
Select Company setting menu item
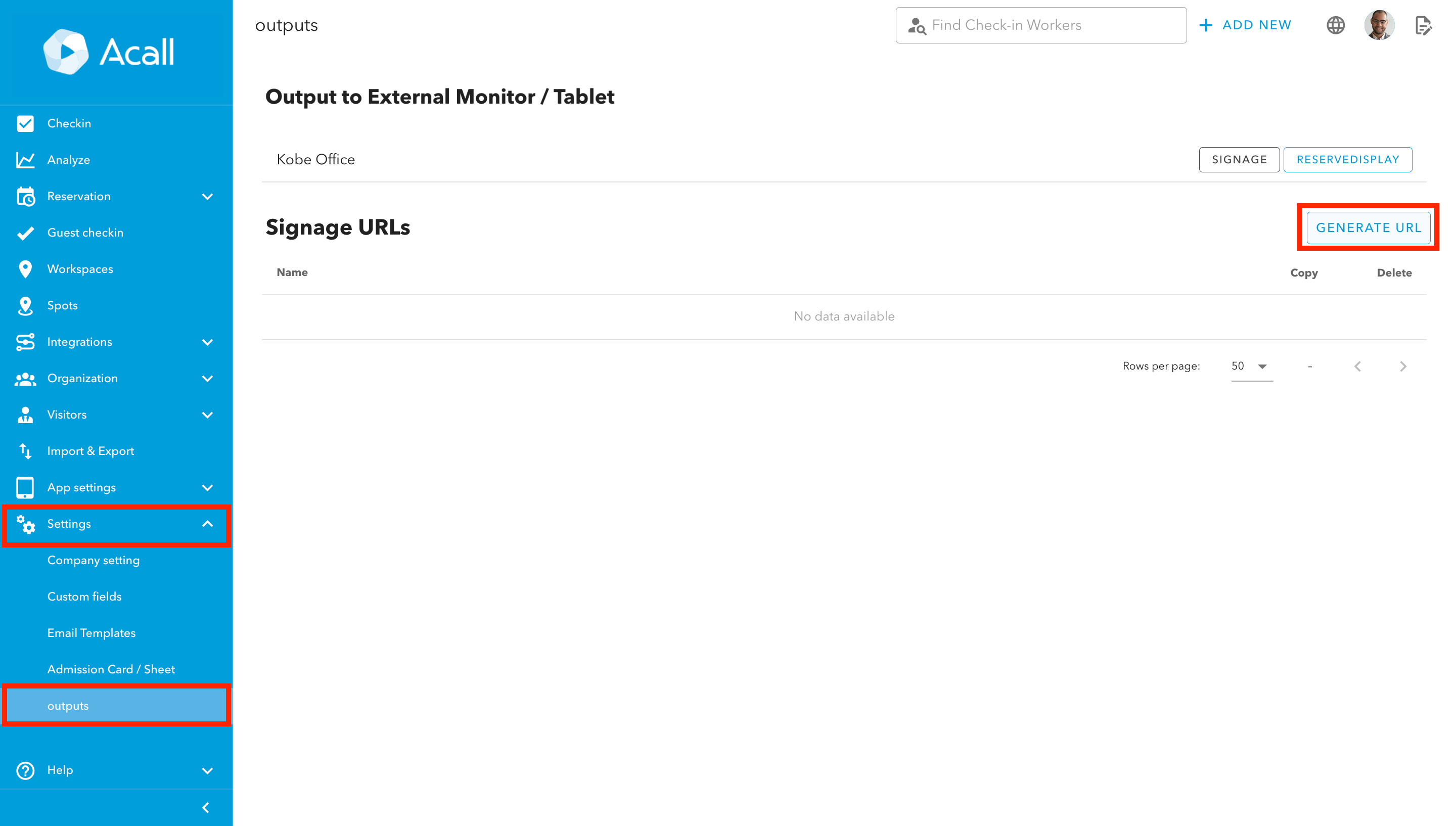tap(93, 561)
